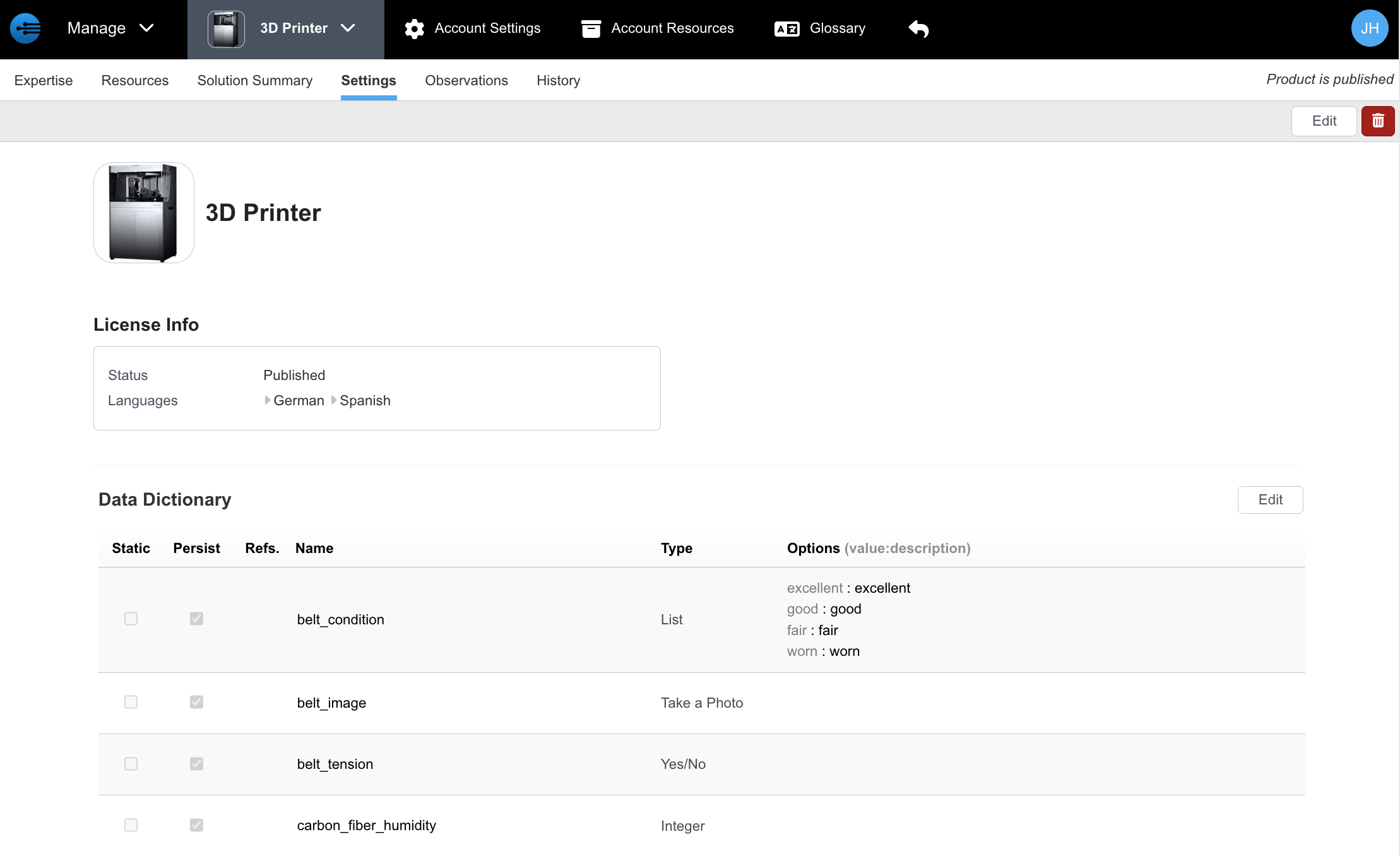Toggle Persist checkbox for belt_image
This screenshot has height=856, width=1400.
click(x=196, y=702)
